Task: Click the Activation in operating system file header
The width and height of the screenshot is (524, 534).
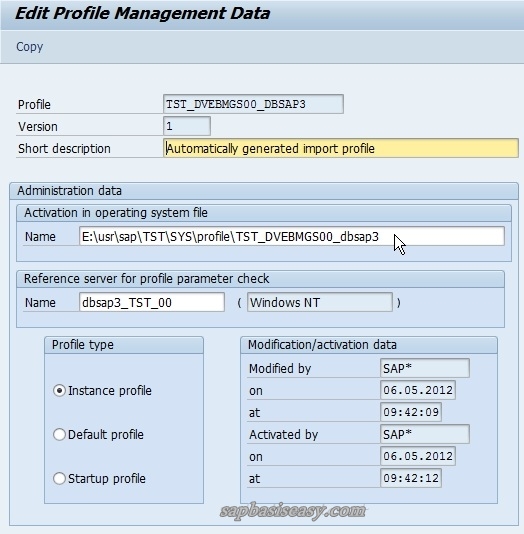Action: pos(264,213)
